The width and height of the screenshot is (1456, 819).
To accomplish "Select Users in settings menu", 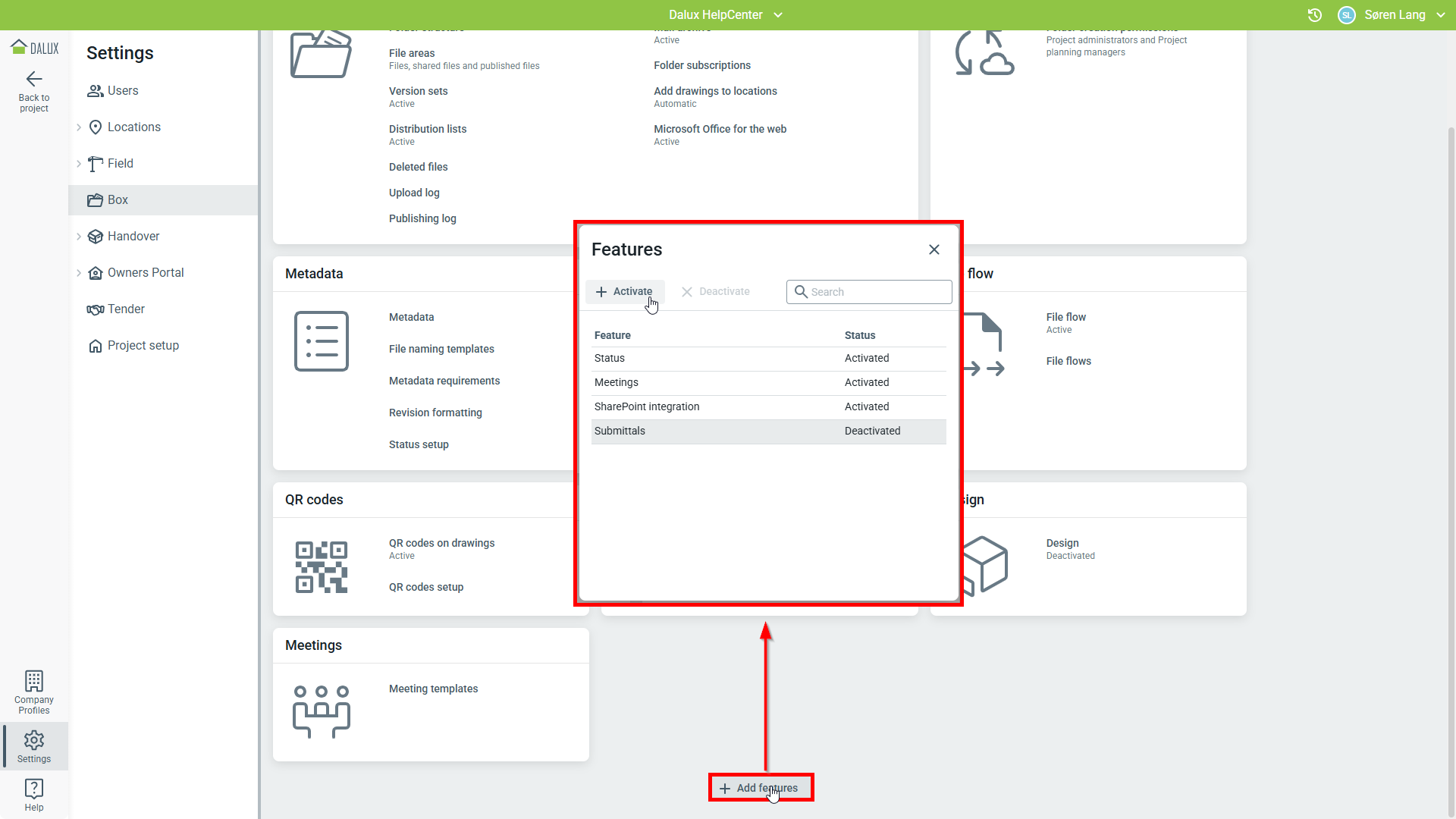I will 123,91.
